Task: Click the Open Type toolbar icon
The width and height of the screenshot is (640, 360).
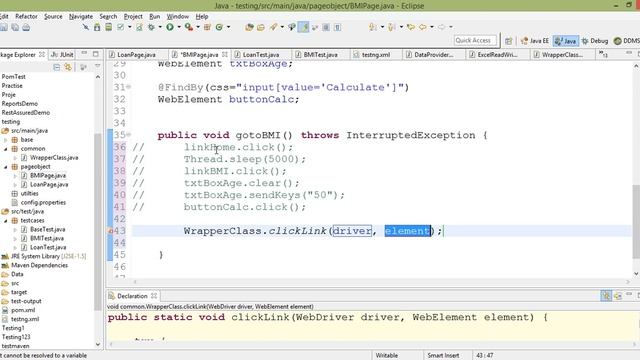Action: tap(249, 27)
